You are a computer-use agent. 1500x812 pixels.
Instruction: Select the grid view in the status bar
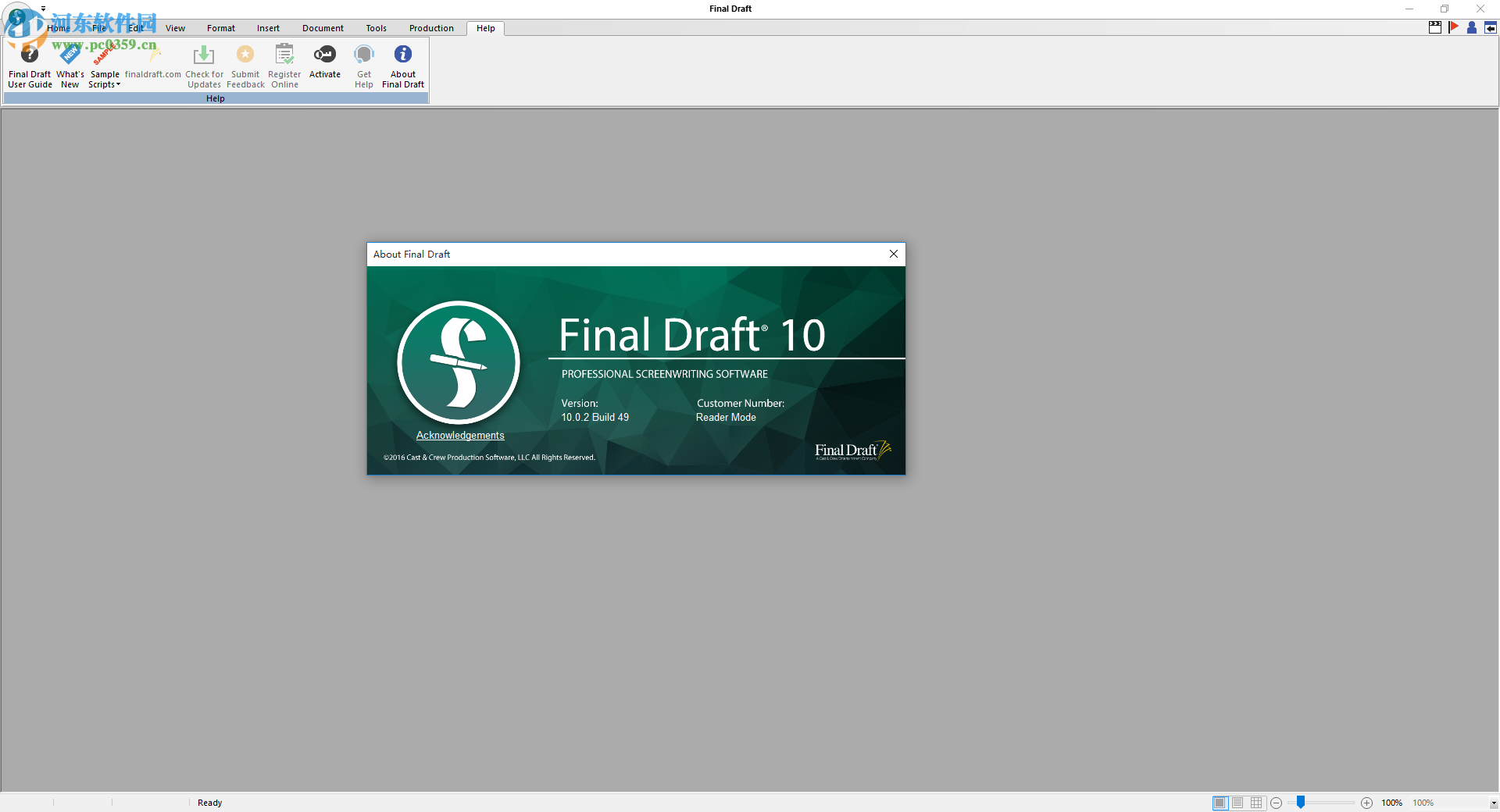[x=1256, y=803]
